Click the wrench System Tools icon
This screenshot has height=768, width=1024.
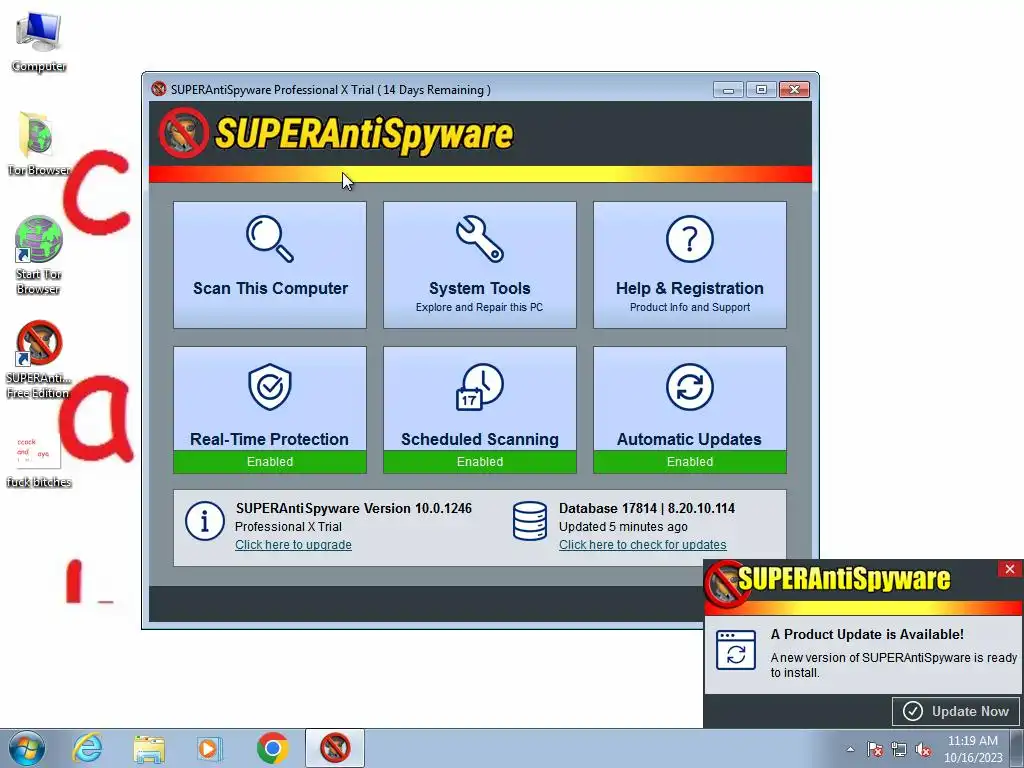click(479, 239)
